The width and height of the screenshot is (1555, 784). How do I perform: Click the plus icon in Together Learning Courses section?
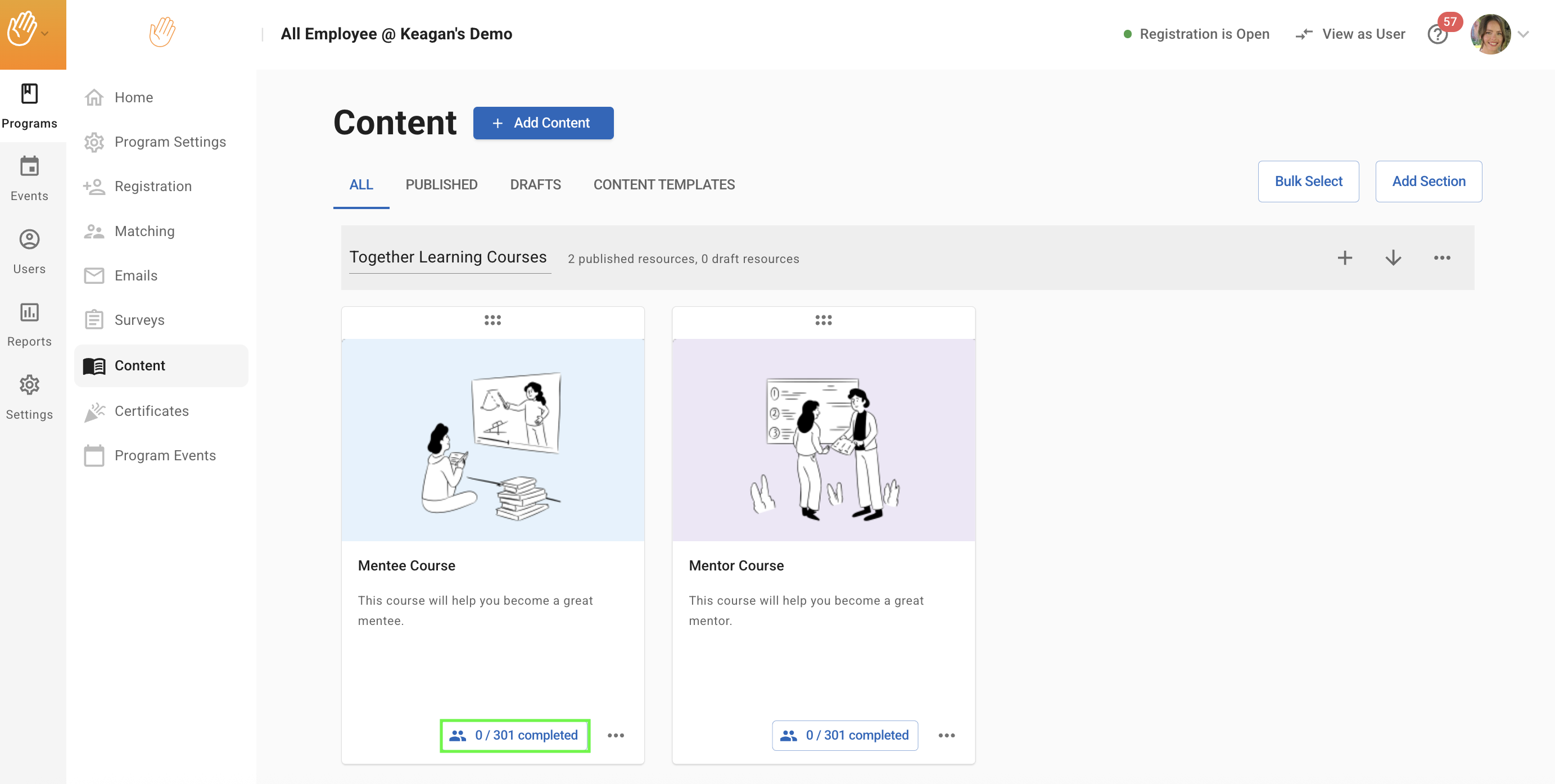tap(1344, 259)
